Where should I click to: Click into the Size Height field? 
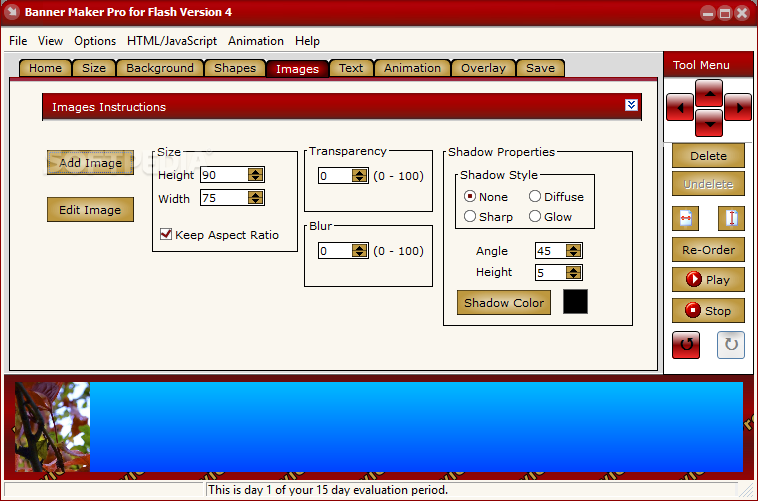224,175
